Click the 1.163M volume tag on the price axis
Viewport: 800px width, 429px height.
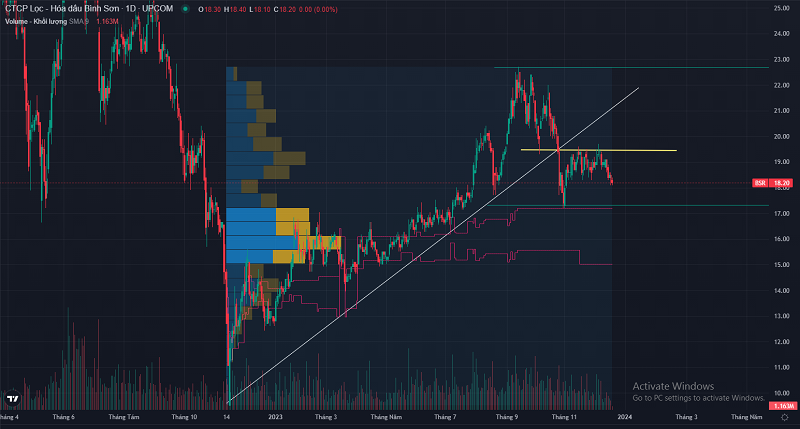coord(785,406)
